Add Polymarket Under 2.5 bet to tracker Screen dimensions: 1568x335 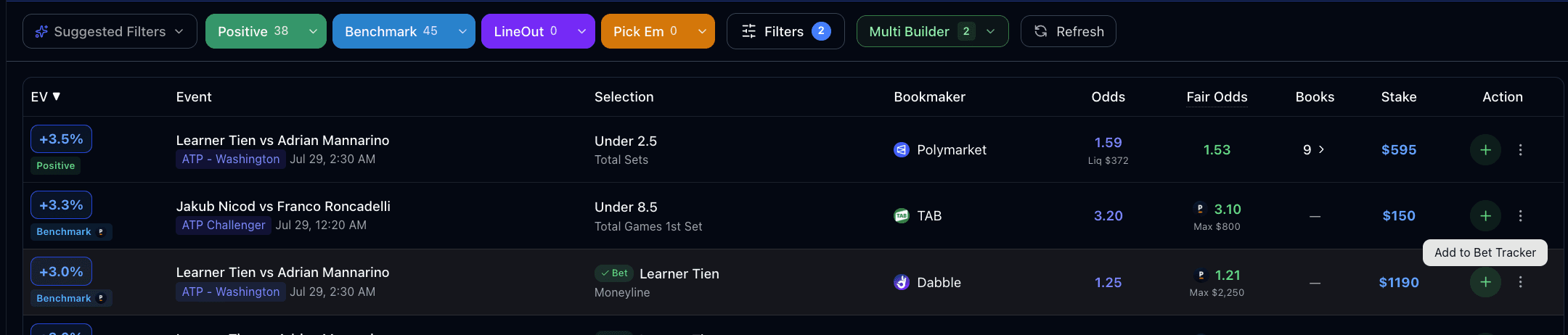[x=1485, y=150]
